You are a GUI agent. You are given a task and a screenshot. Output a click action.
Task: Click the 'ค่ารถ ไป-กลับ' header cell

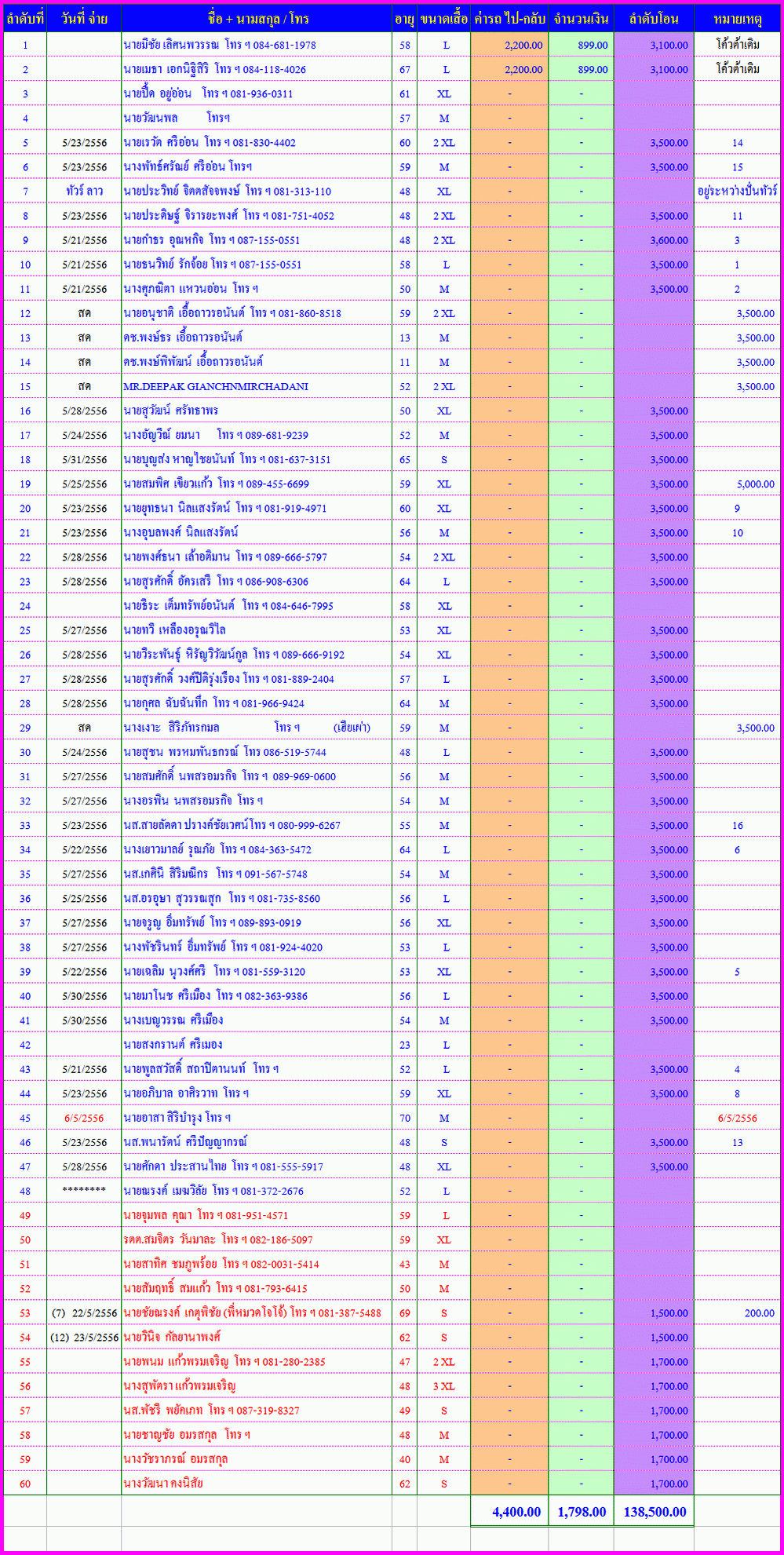pos(509,19)
